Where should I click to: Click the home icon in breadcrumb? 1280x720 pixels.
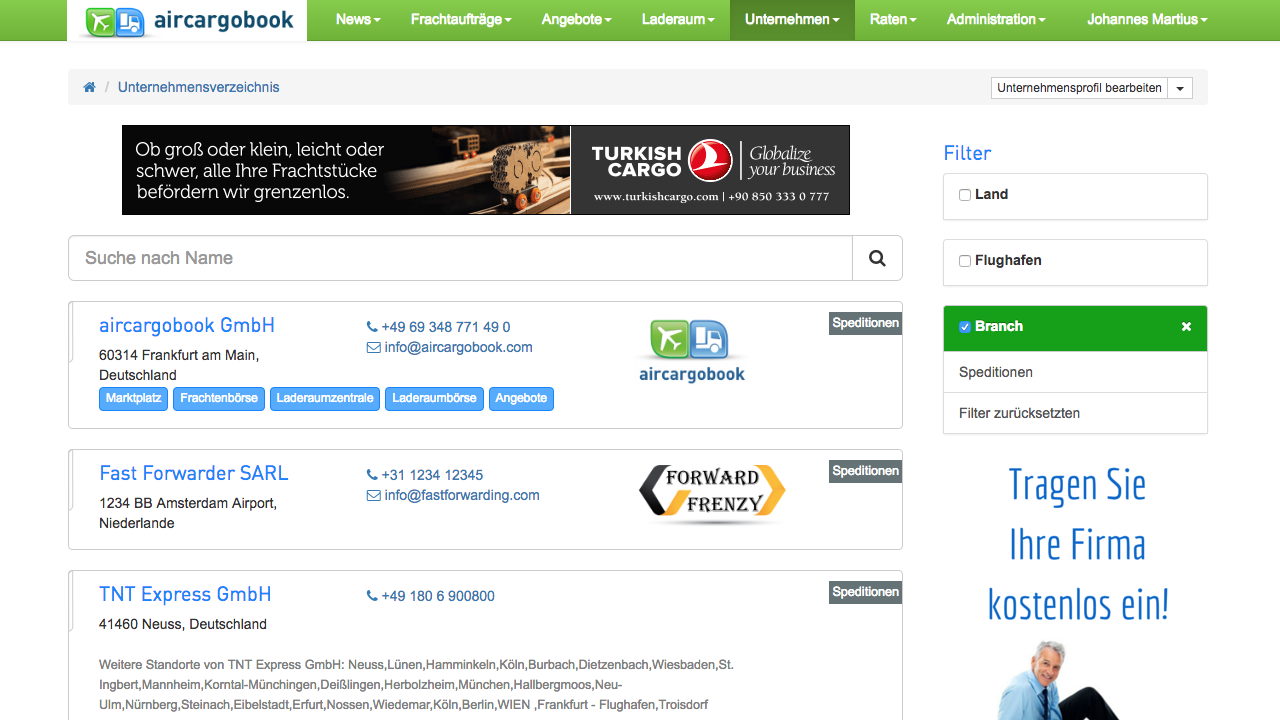click(89, 87)
